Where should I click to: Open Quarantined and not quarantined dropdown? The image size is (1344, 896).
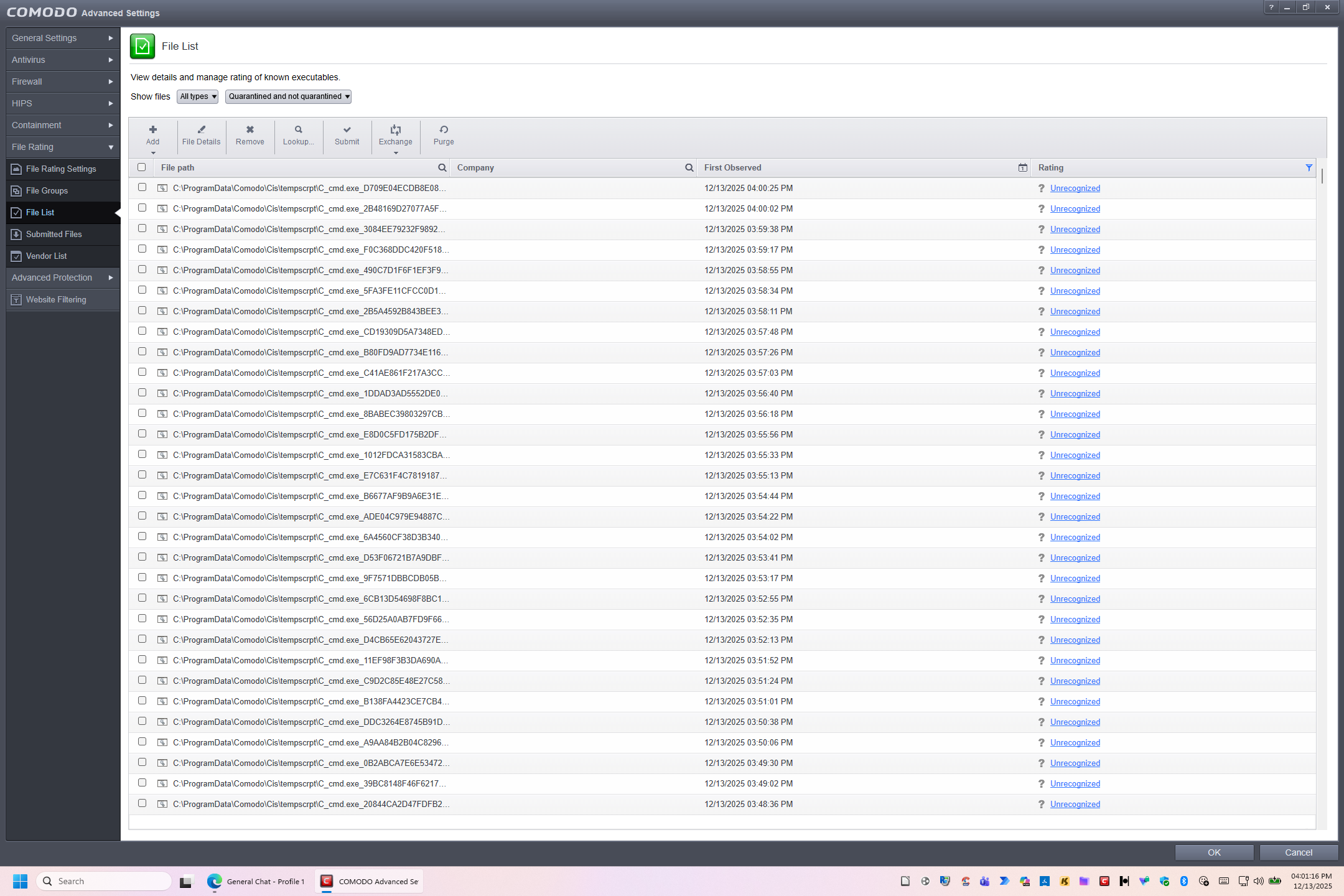pyautogui.click(x=288, y=96)
